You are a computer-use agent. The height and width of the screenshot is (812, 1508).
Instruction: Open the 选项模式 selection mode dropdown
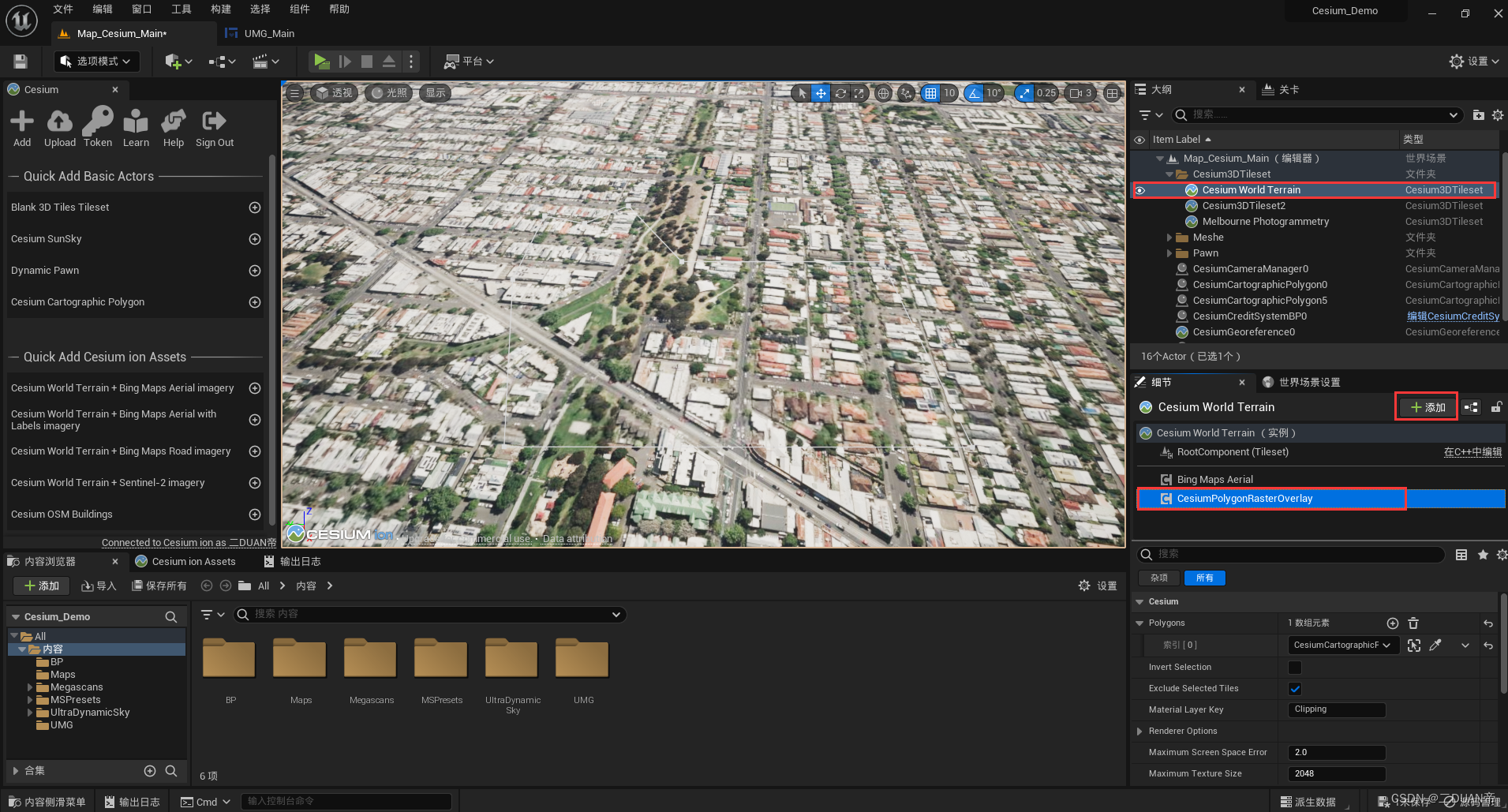[96, 61]
